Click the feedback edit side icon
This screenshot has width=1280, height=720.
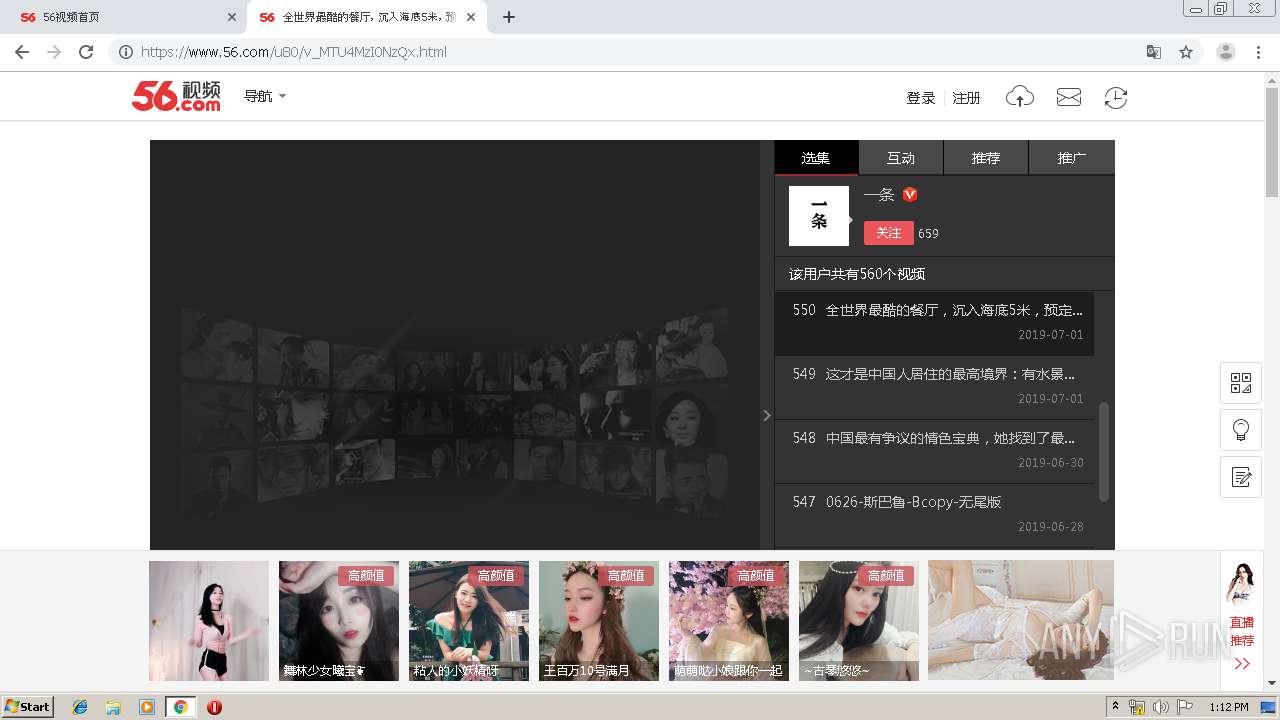1241,477
